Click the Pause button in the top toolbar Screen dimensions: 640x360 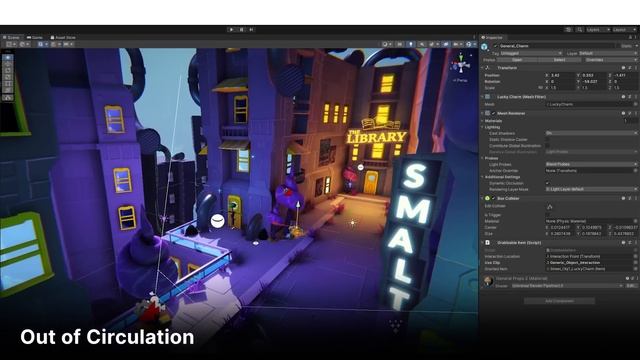pyautogui.click(x=242, y=29)
